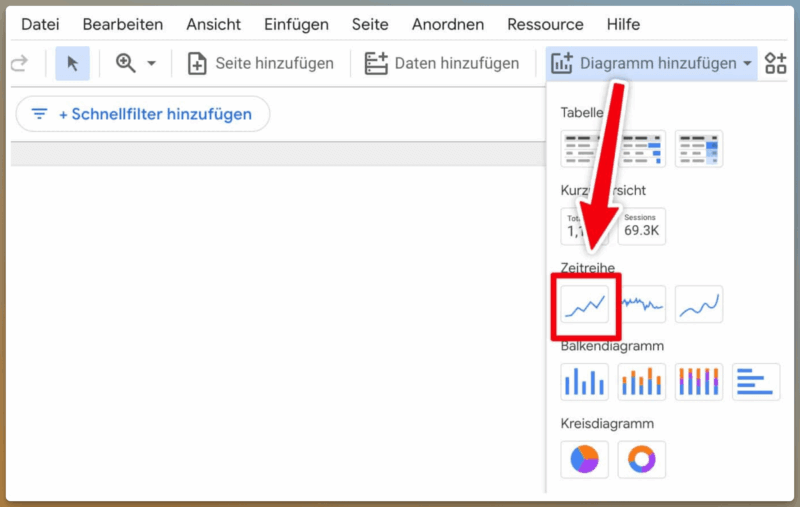Insert table with bars chart
Viewport: 800px width, 507px height.
click(641, 148)
